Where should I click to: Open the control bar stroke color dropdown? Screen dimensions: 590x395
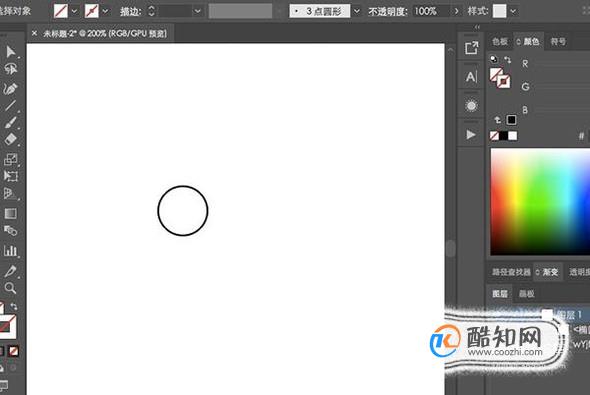tap(105, 11)
